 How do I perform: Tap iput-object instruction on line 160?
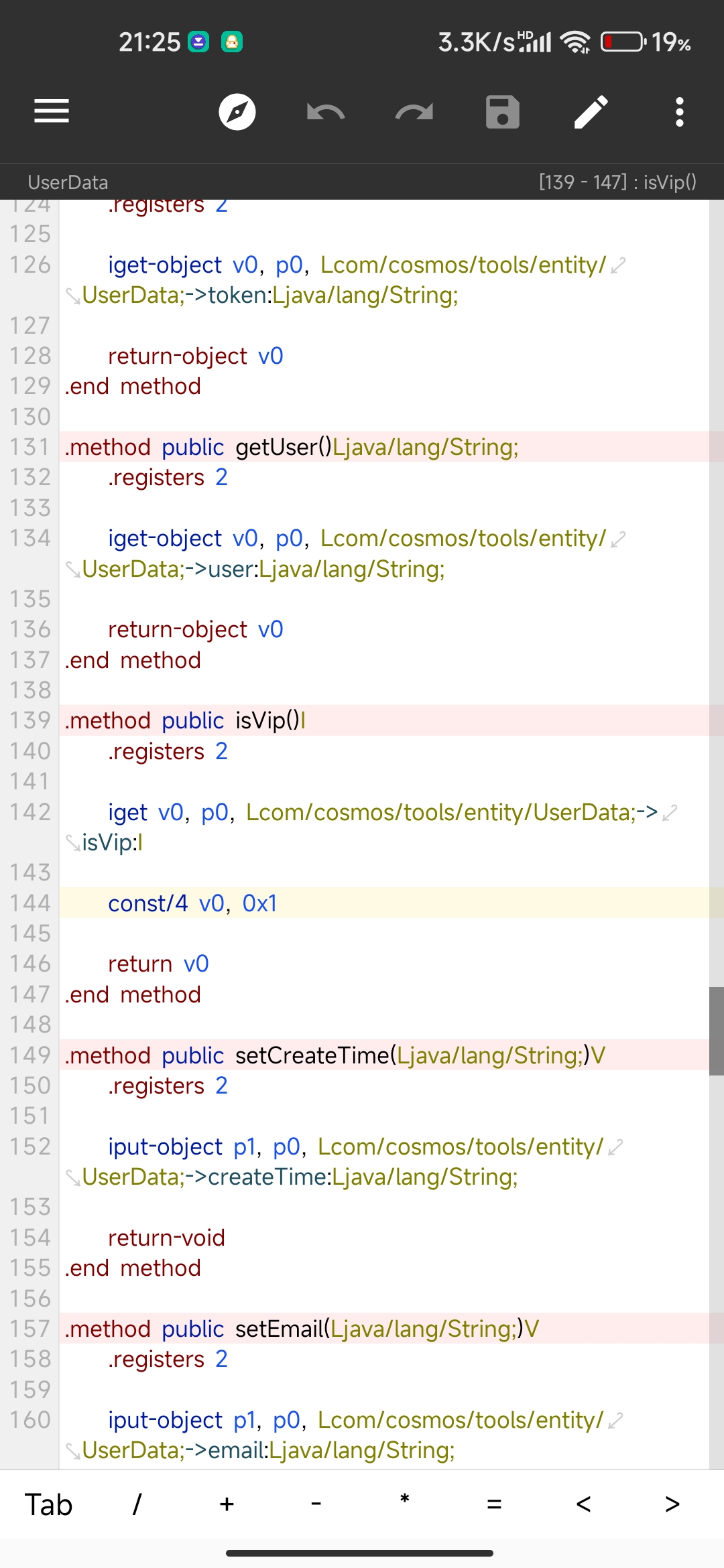pos(356,1420)
